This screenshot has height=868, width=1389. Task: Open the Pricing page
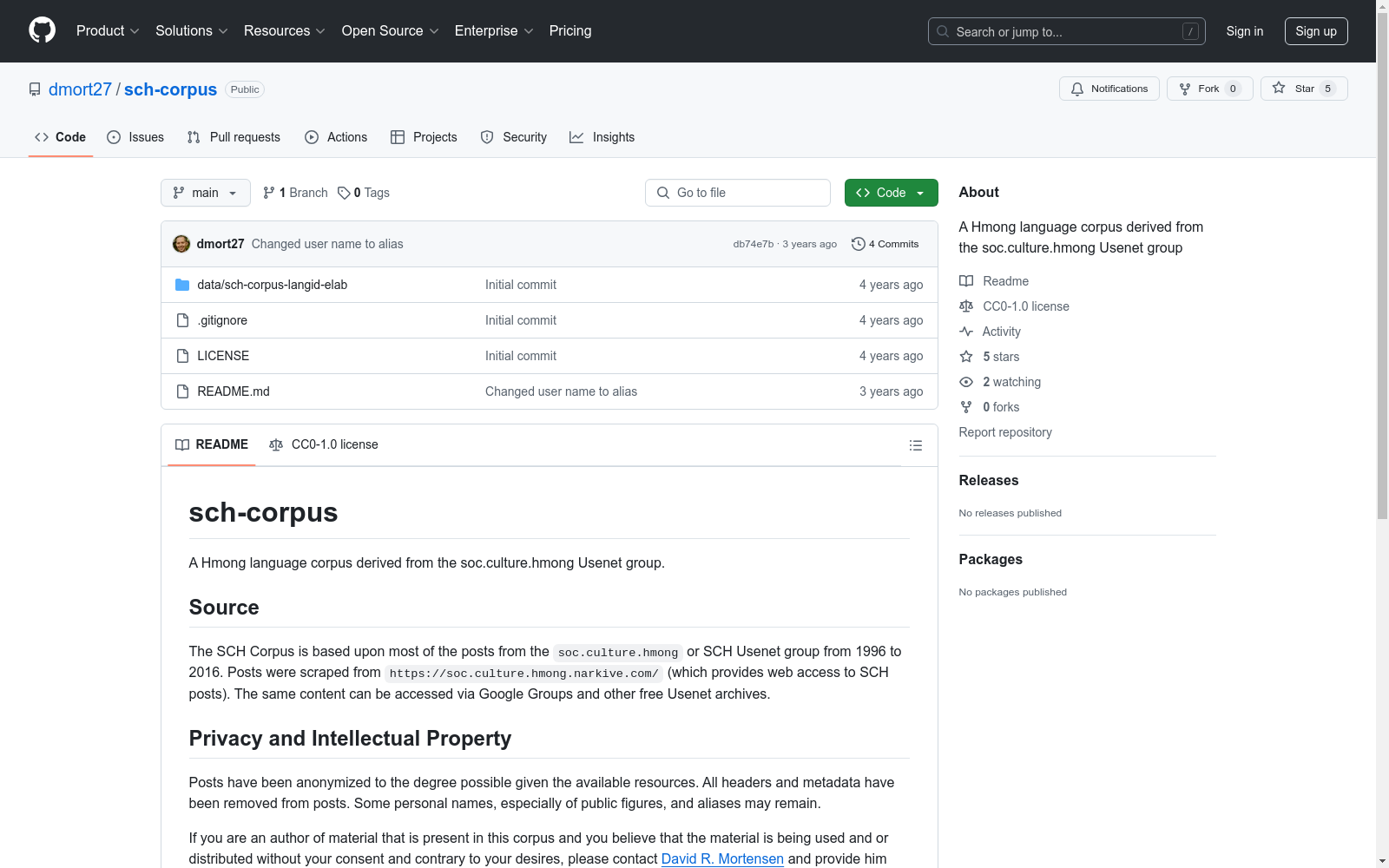tap(570, 31)
